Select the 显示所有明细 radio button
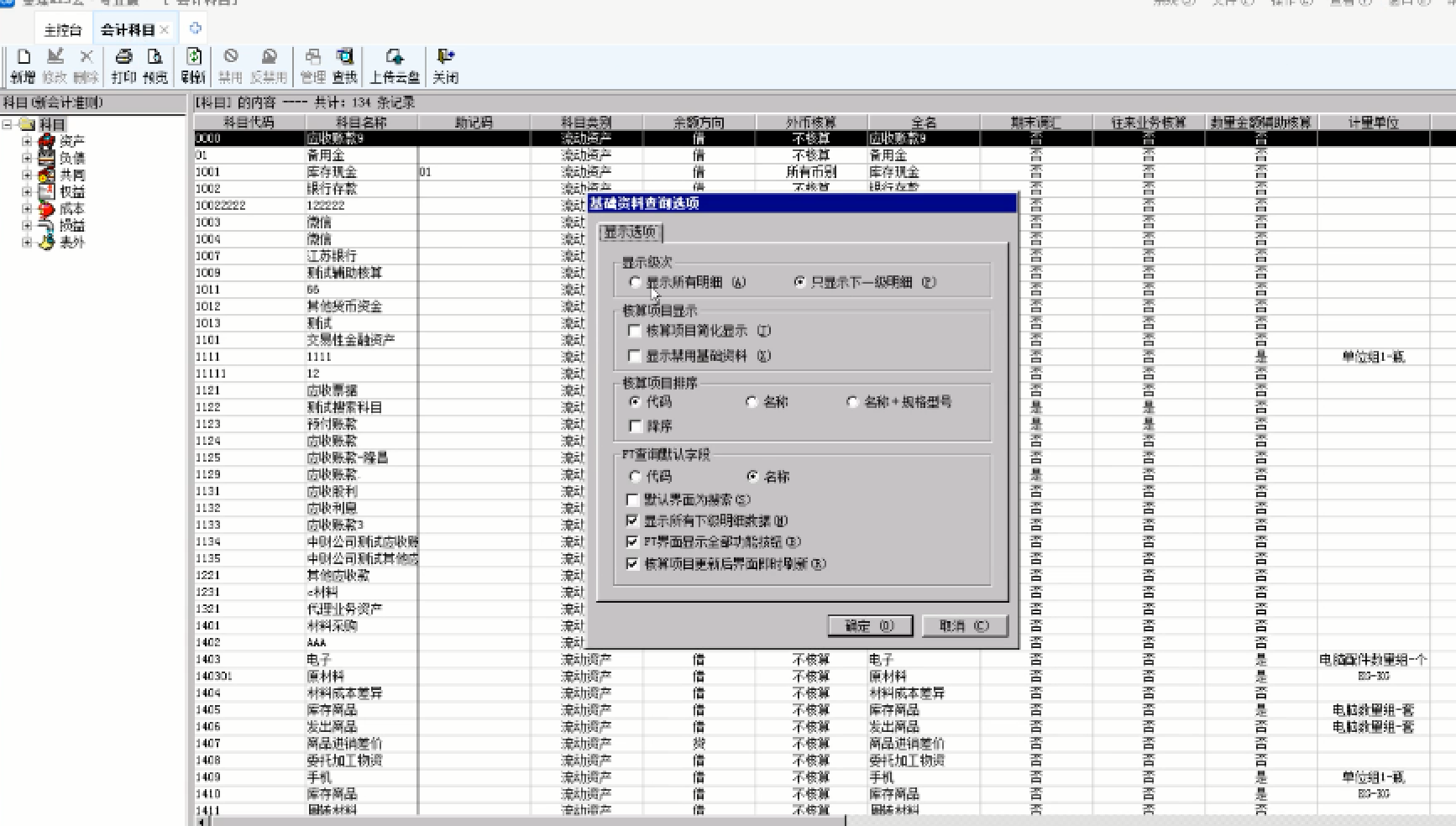The width and height of the screenshot is (1456, 826). (x=636, y=283)
